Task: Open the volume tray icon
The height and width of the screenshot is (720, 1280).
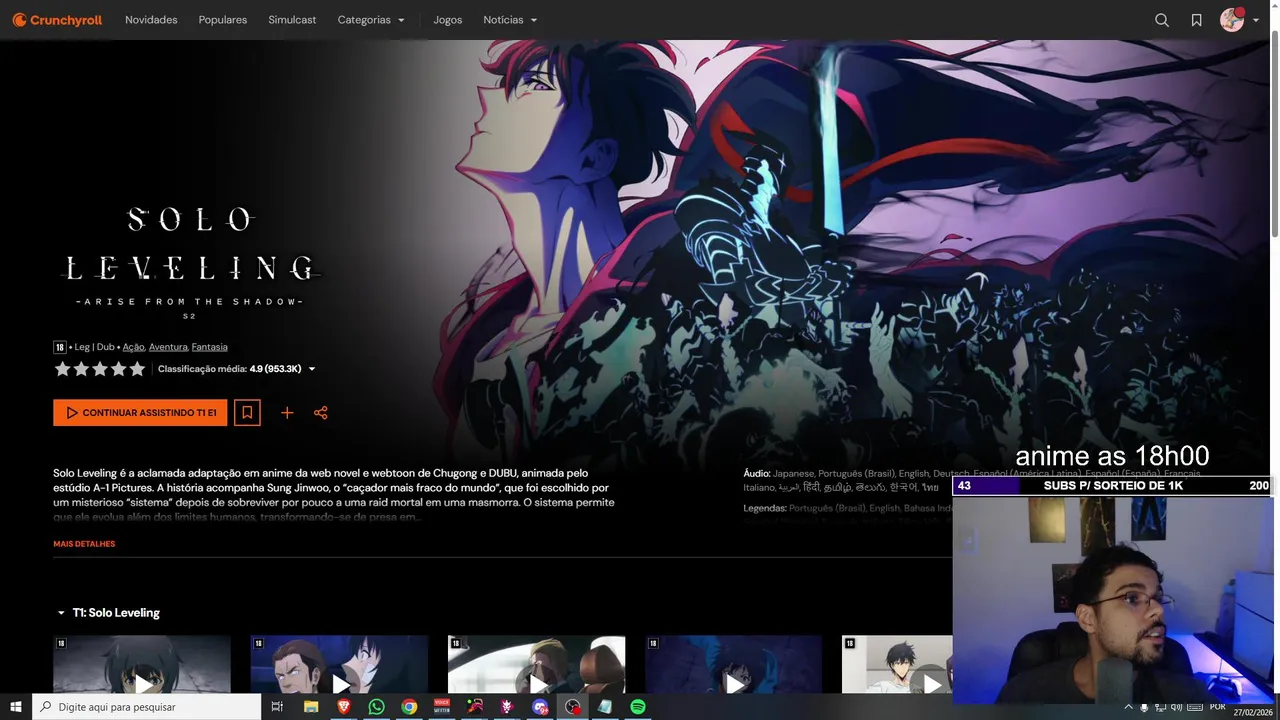Action: [x=1176, y=707]
